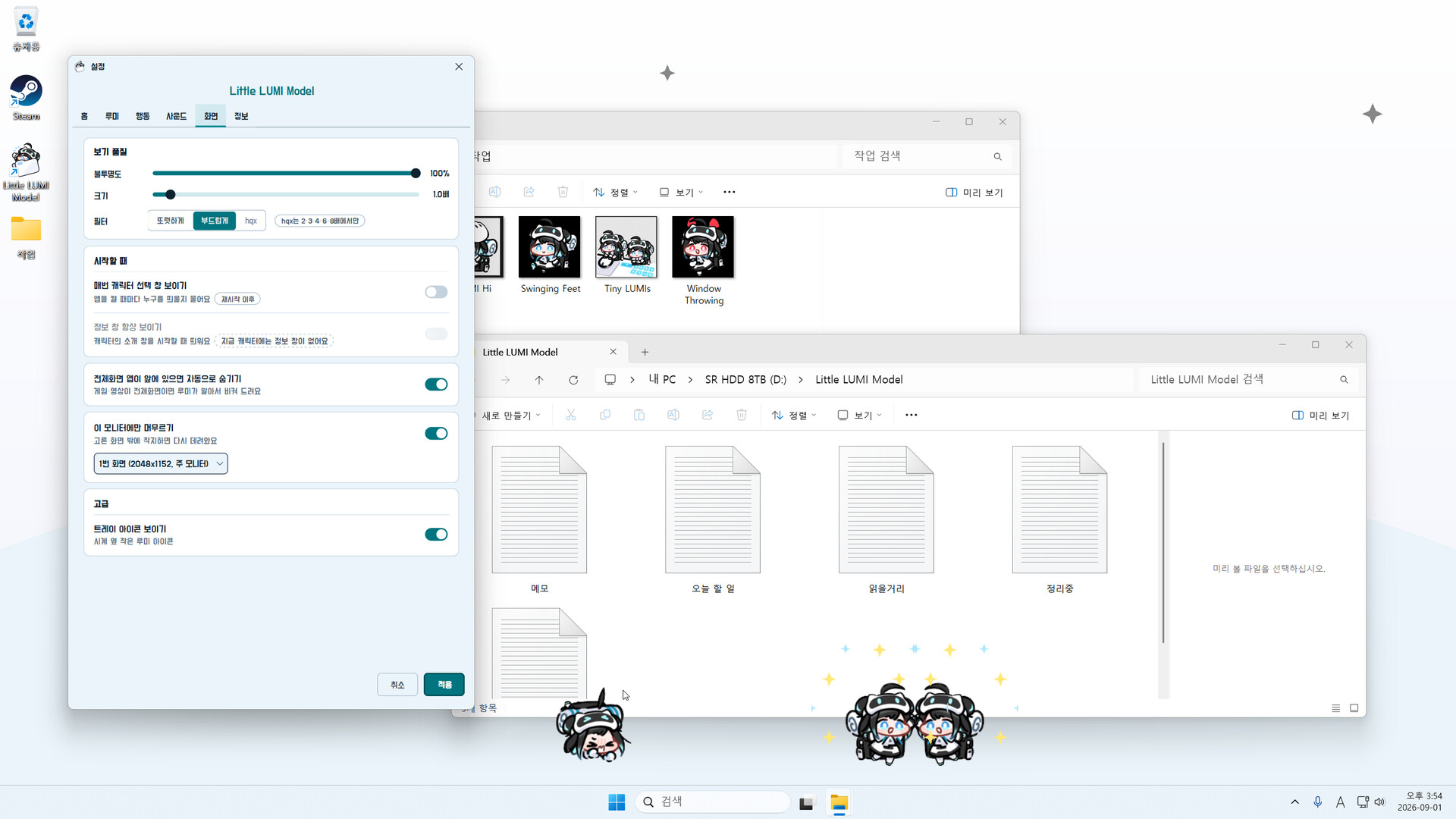
Task: Expand the 정렬 menu in the Little LUMI Model window
Action: [794, 415]
